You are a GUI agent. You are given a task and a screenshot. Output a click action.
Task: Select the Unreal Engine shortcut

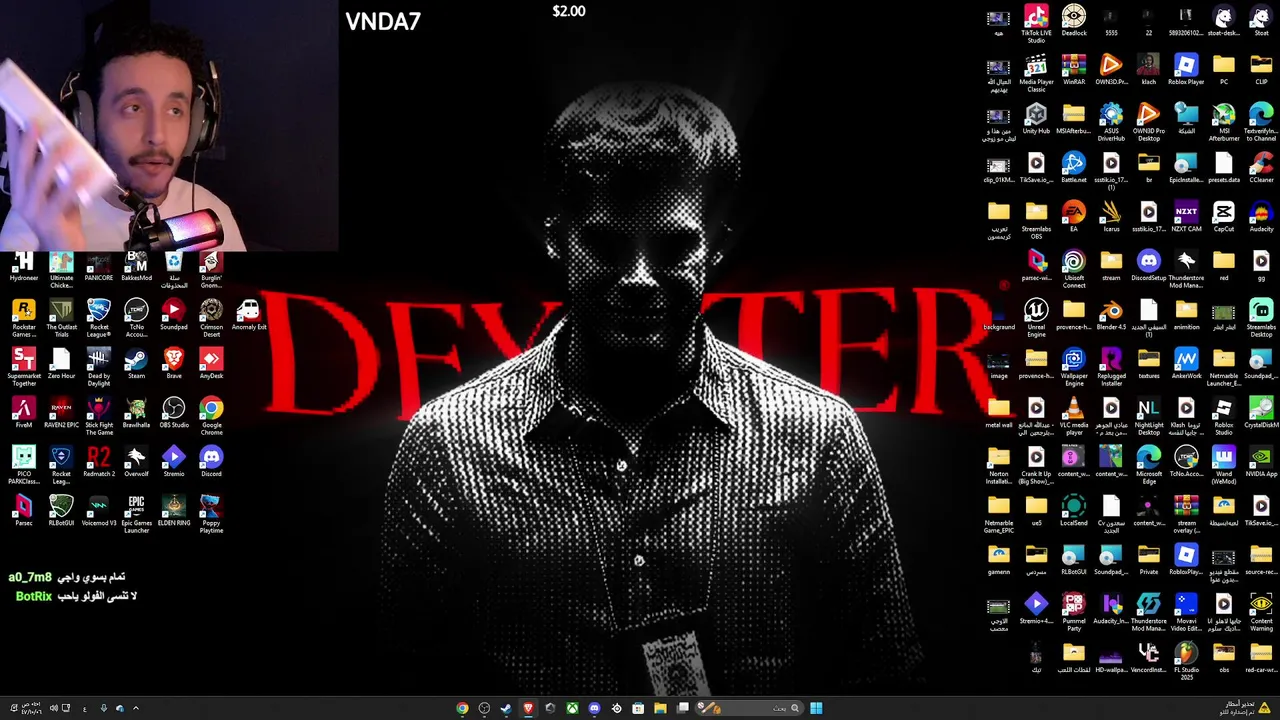(1036, 318)
